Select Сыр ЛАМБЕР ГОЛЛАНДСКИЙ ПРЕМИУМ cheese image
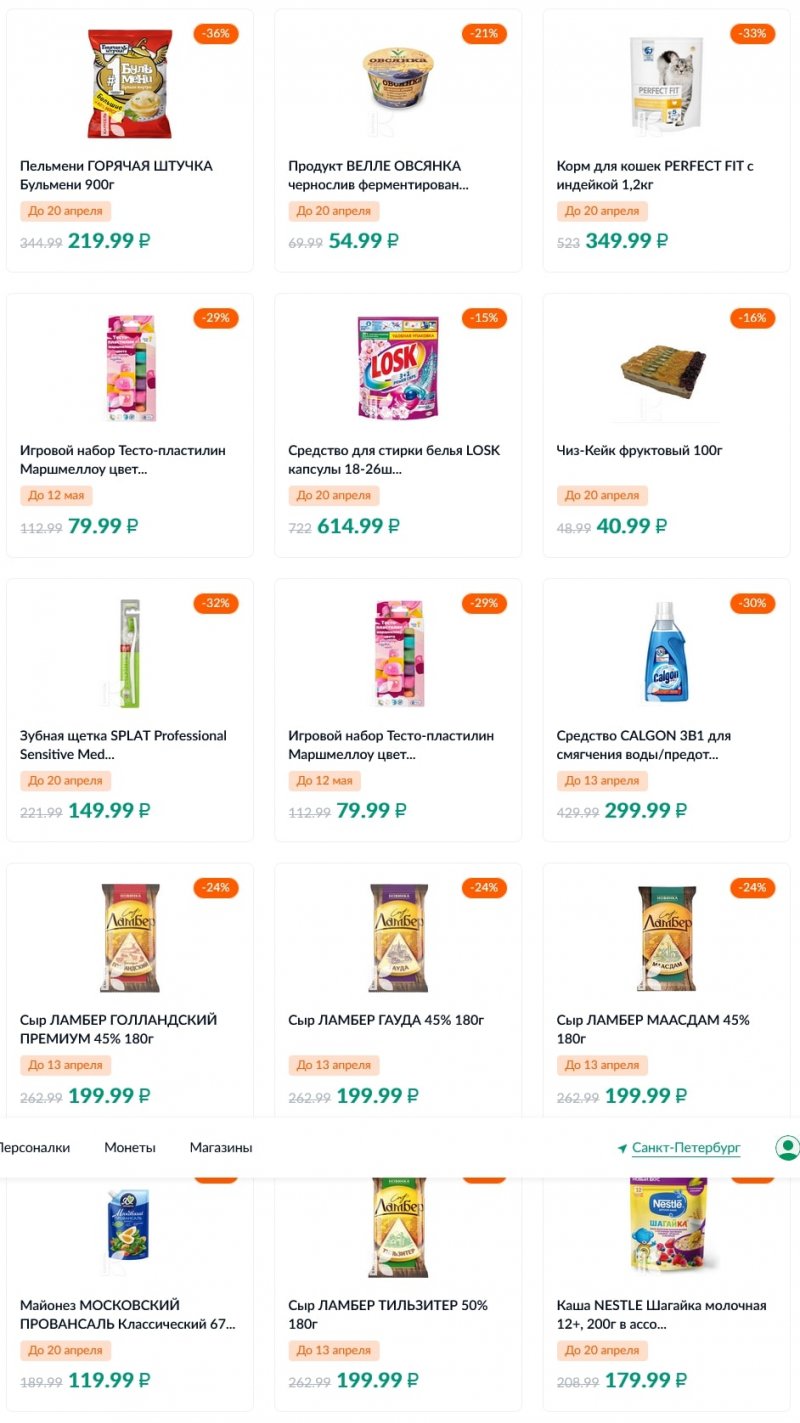 click(130, 938)
